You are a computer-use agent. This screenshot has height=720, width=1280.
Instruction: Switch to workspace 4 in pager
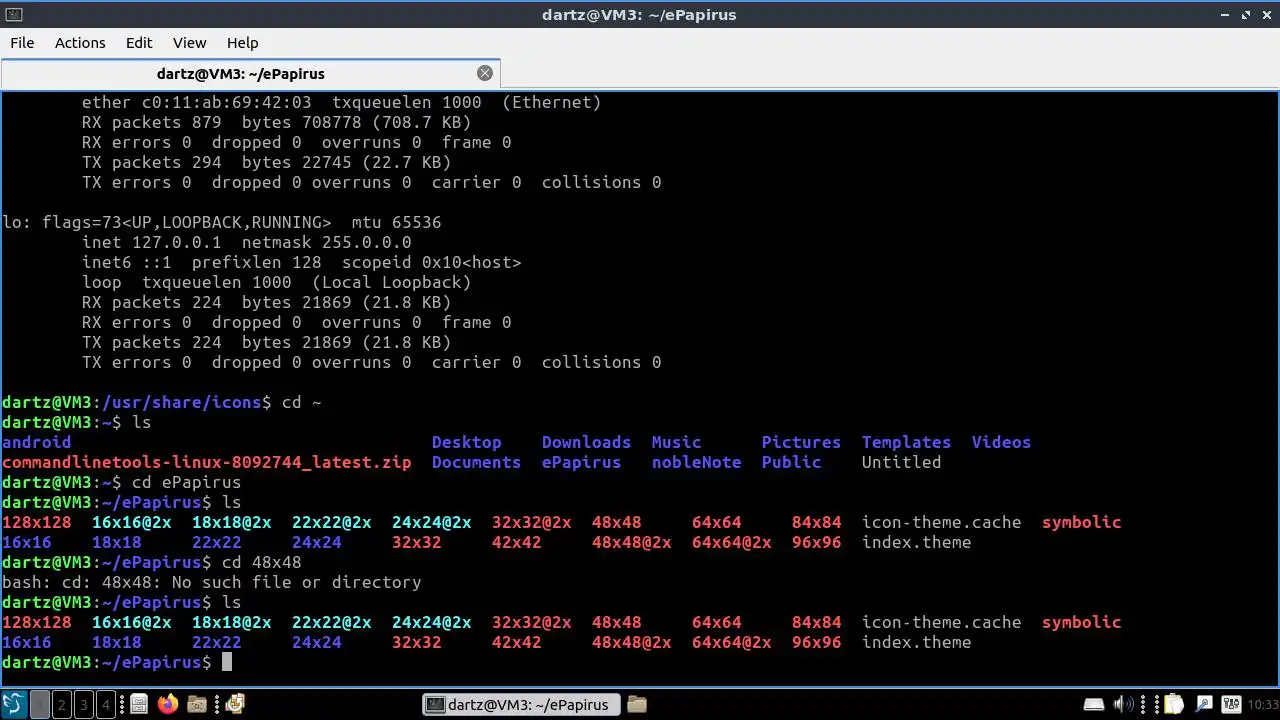pyautogui.click(x=105, y=705)
